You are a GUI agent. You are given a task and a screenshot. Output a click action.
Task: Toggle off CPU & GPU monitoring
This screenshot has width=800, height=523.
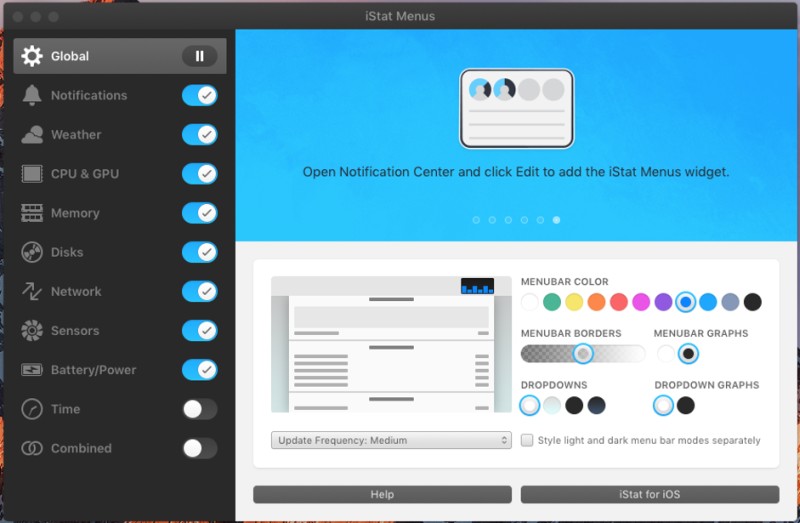coord(199,173)
